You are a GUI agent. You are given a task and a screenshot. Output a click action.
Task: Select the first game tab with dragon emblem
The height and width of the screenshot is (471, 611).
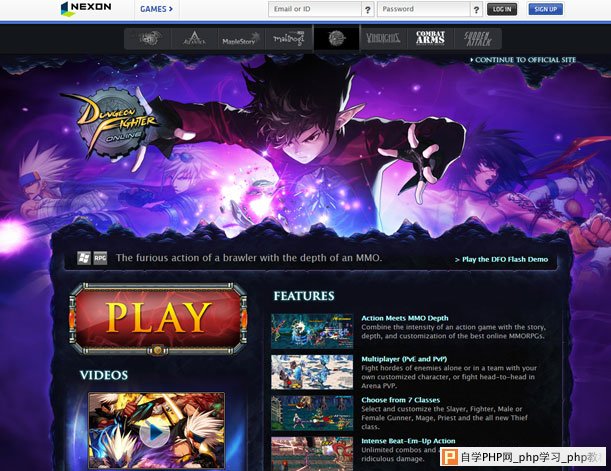(x=148, y=38)
